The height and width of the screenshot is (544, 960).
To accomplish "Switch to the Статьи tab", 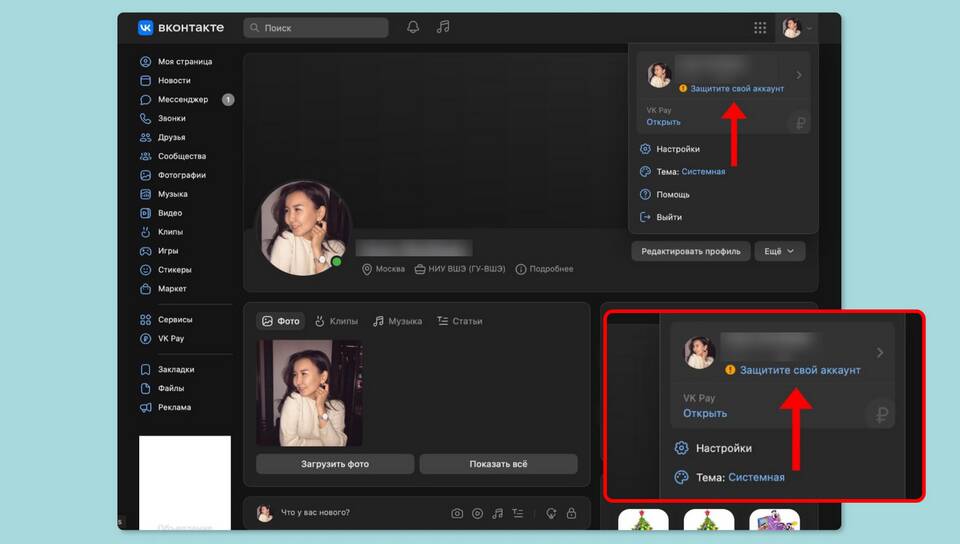I will [x=459, y=321].
